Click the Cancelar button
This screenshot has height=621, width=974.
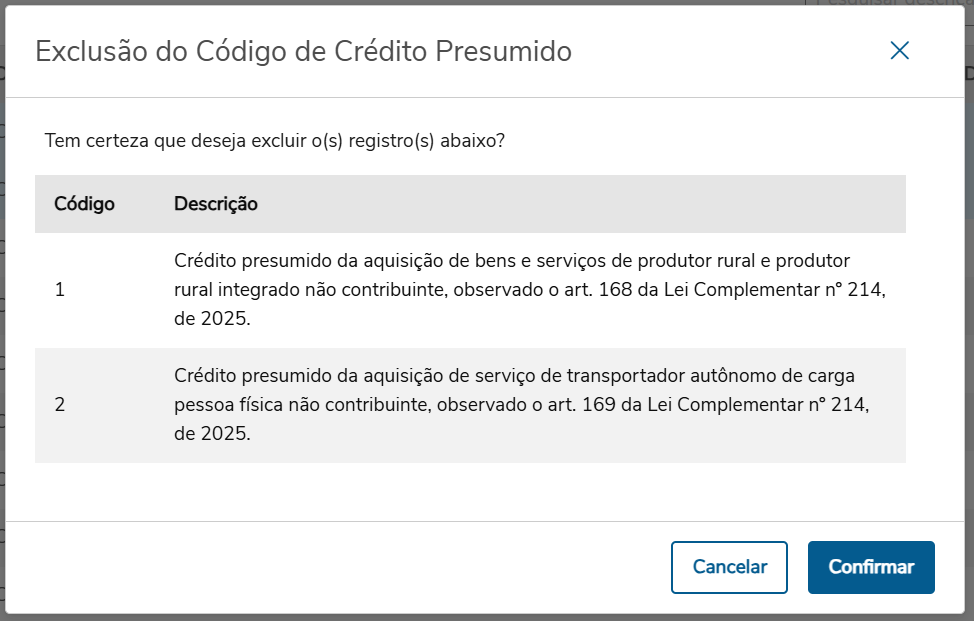pyautogui.click(x=729, y=567)
